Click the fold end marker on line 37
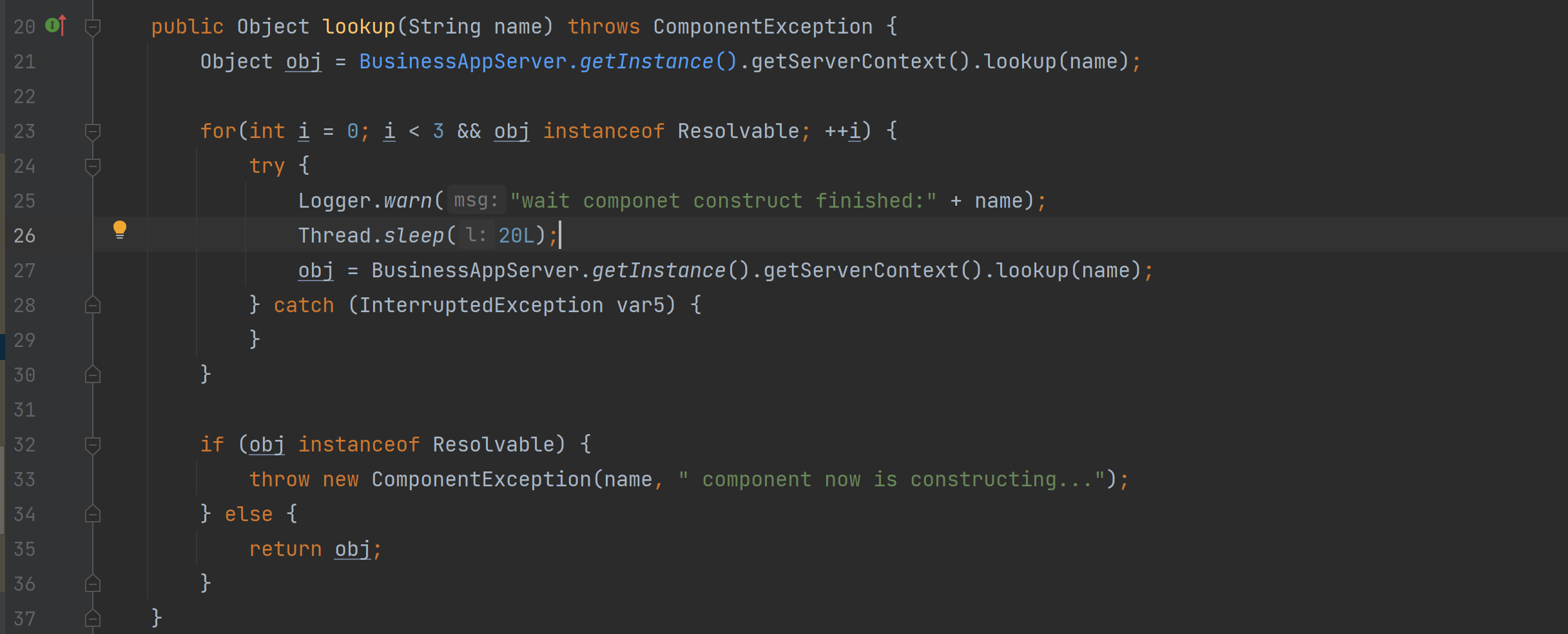The width and height of the screenshot is (1568, 634). (93, 619)
